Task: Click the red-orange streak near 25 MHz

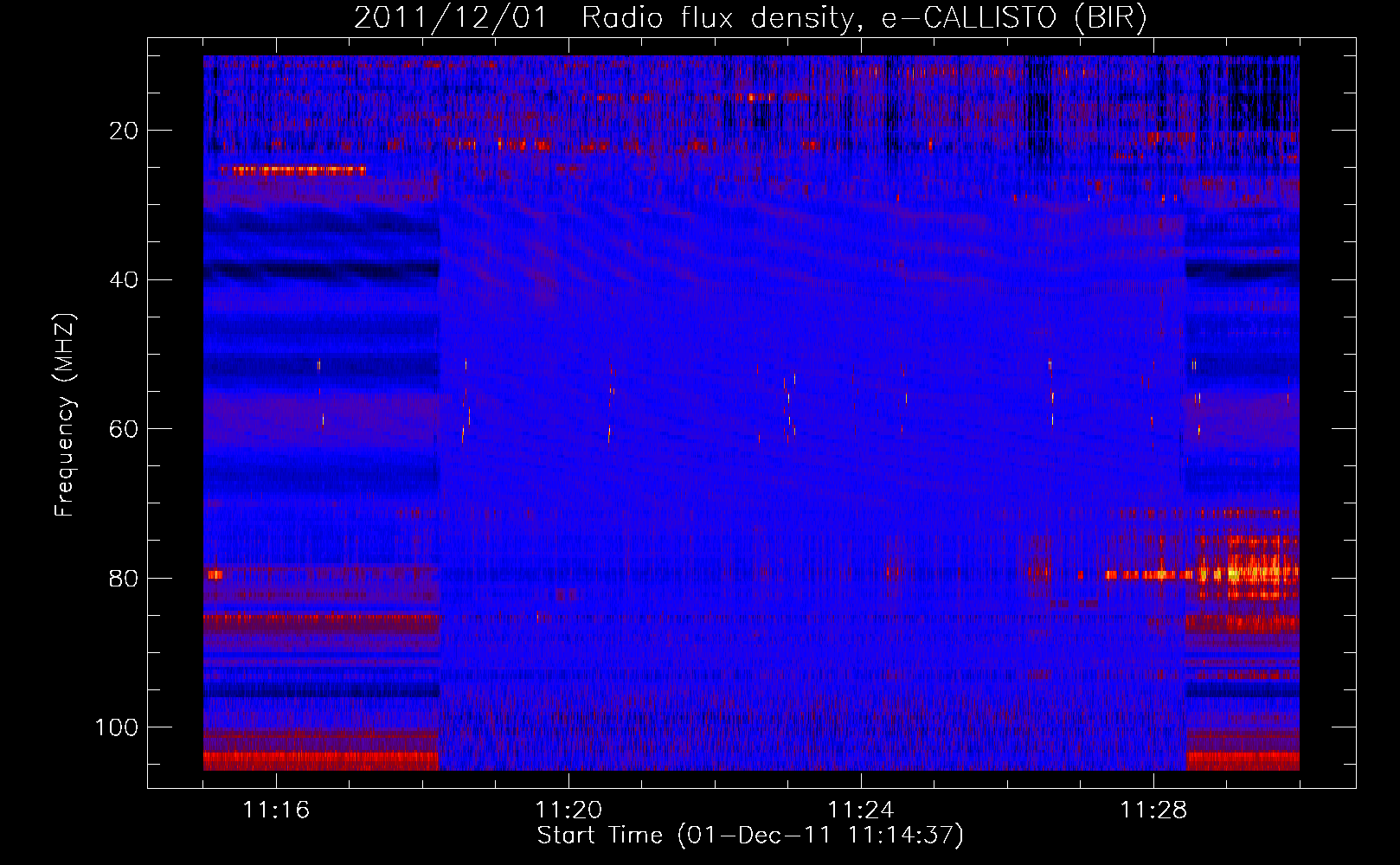Action: click(293, 171)
